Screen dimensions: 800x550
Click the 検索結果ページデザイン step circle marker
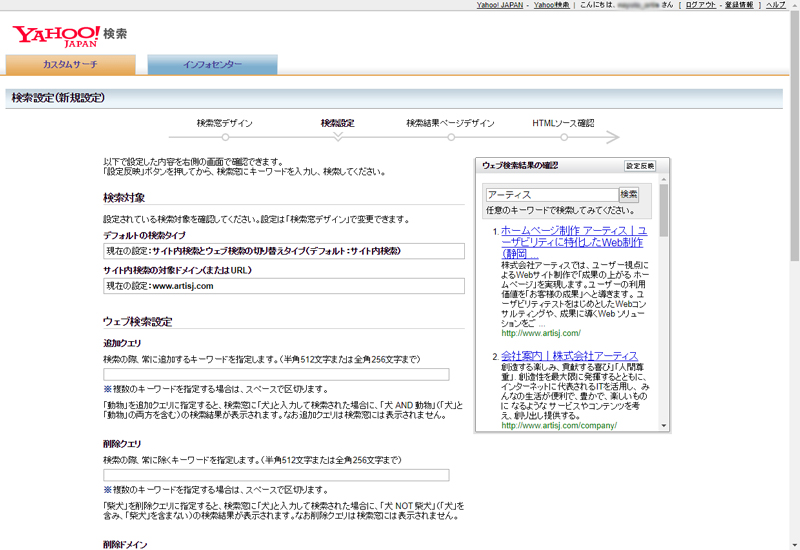tap(451, 137)
